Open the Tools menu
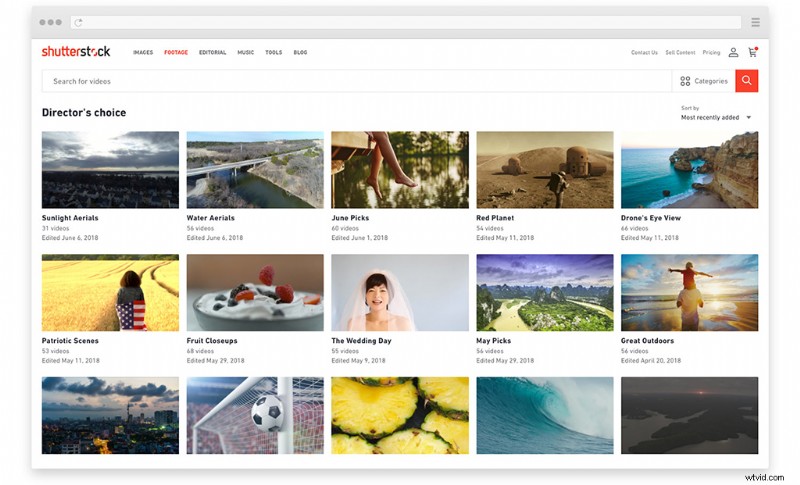800x485 pixels. click(x=273, y=53)
